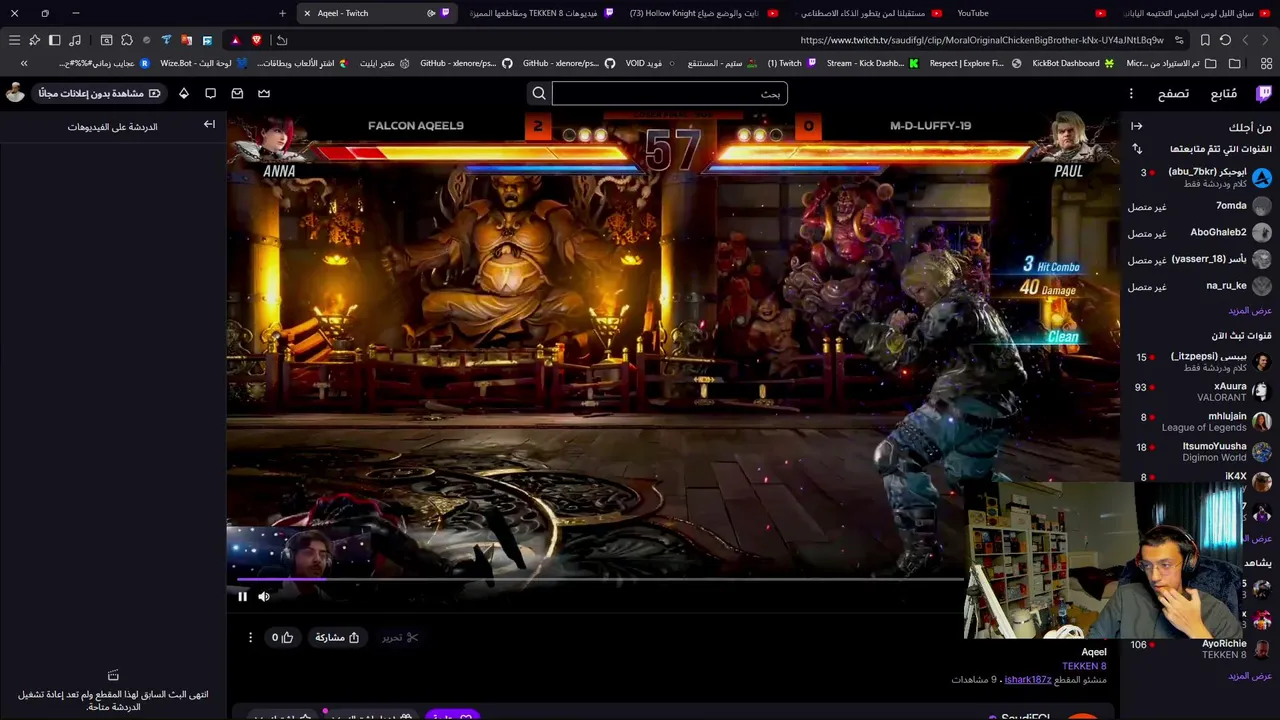Open the music note playlist icon

(x=75, y=40)
